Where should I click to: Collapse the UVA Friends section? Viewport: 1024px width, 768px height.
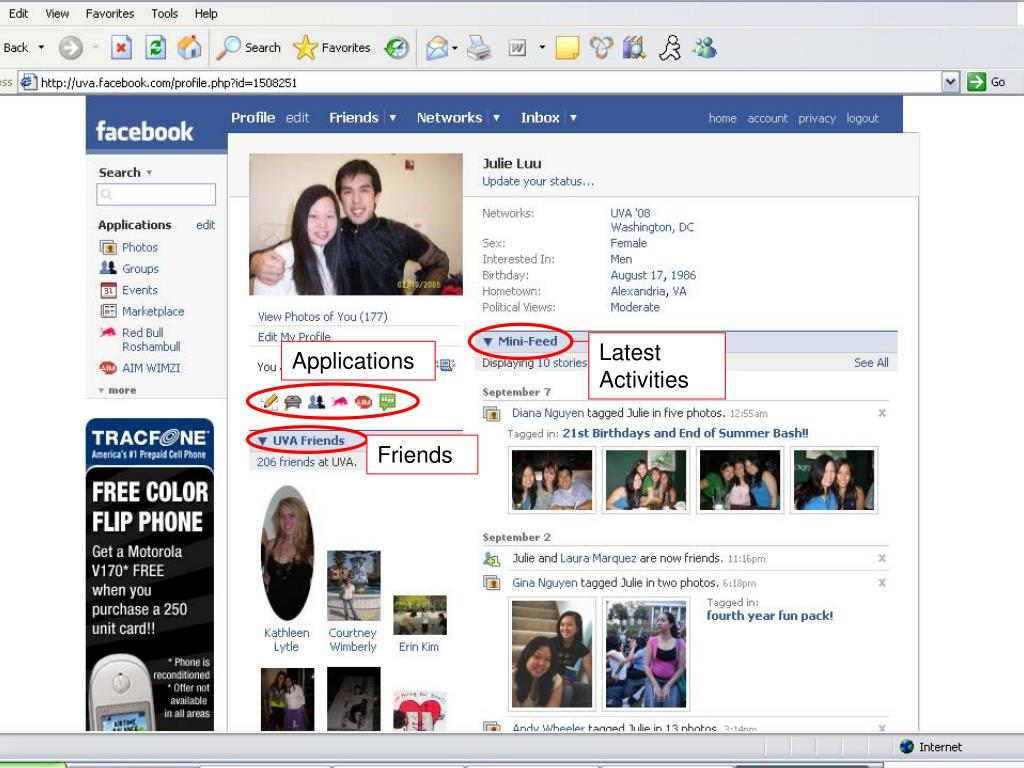[x=263, y=441]
